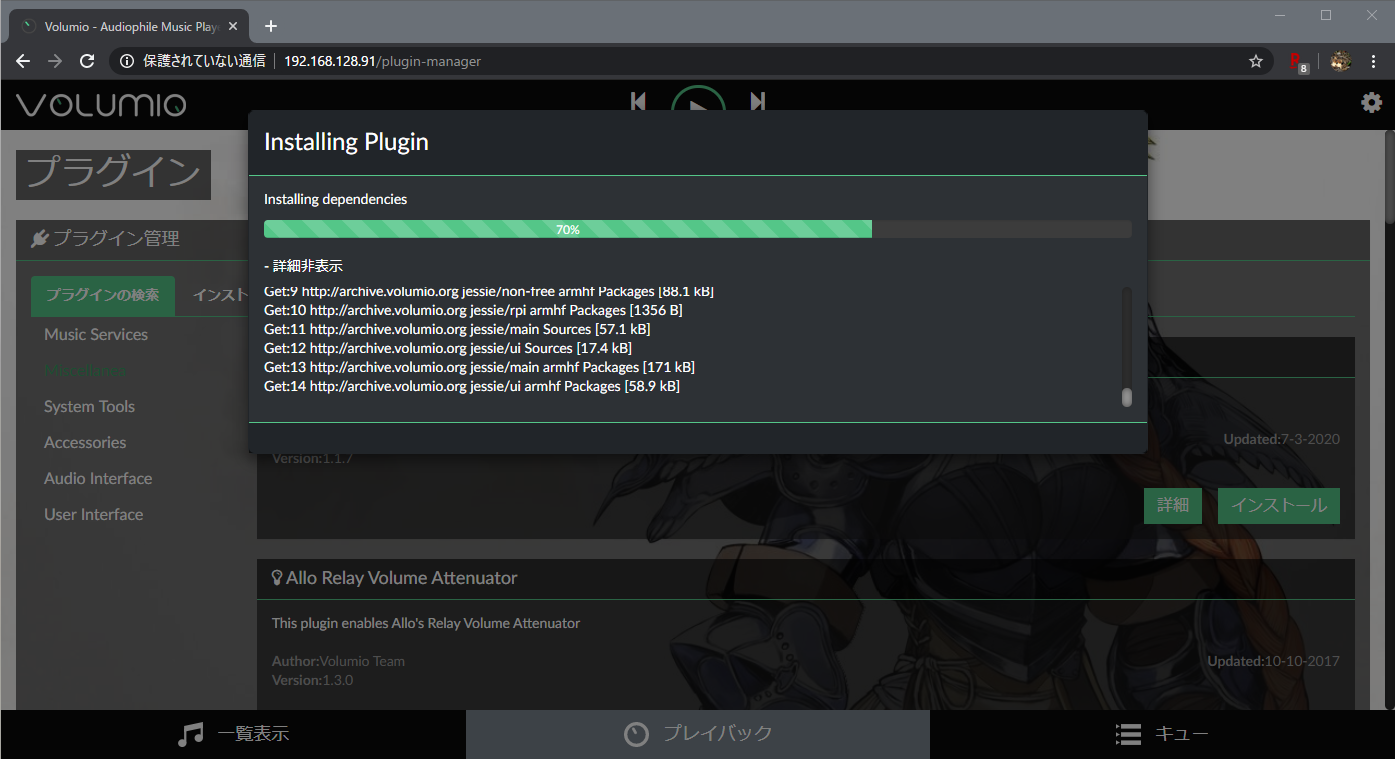Open 一覧表示 browse tab
1395x759 pixels.
pyautogui.click(x=232, y=734)
